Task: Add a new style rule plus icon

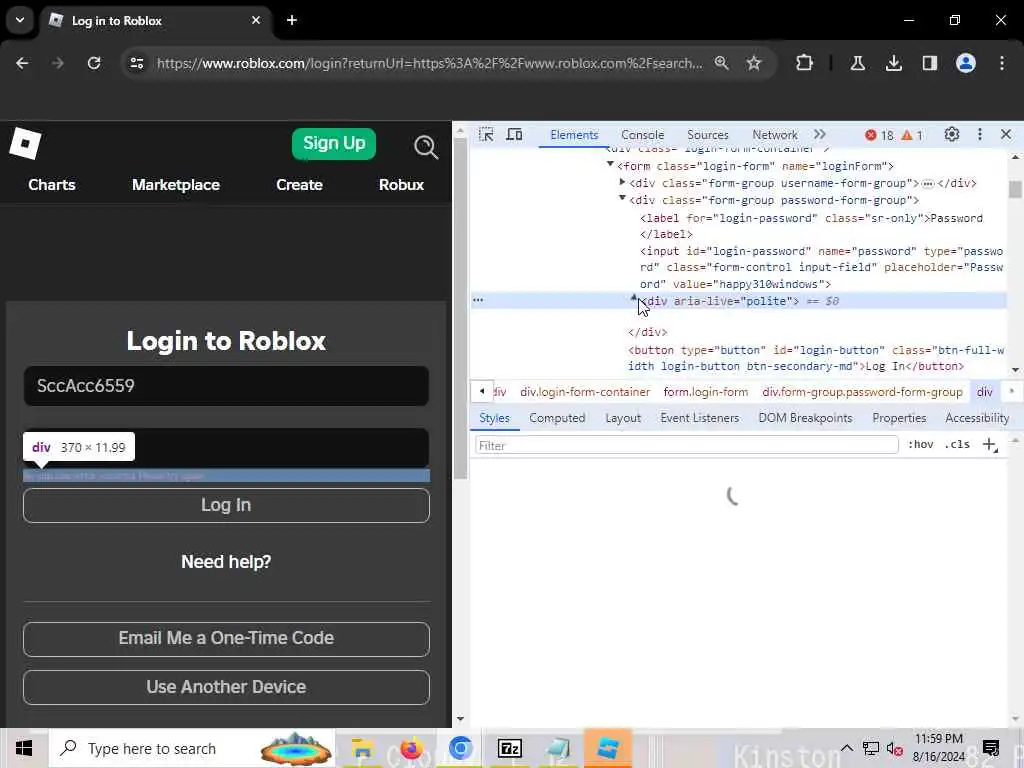Action: click(x=990, y=445)
